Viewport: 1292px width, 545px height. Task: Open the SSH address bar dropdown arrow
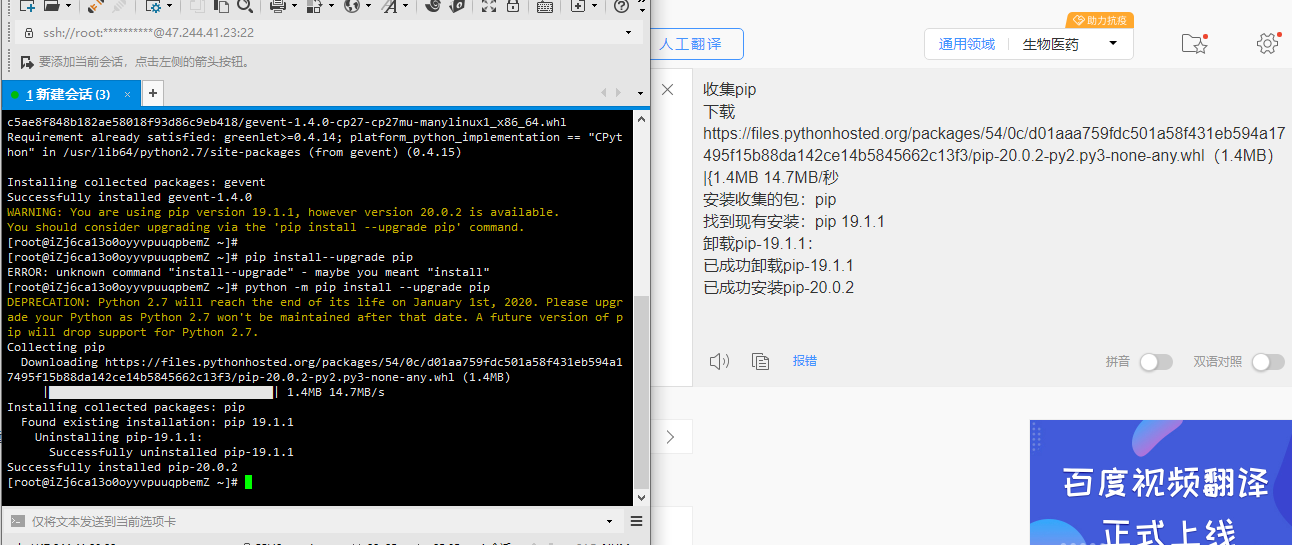tap(629, 32)
